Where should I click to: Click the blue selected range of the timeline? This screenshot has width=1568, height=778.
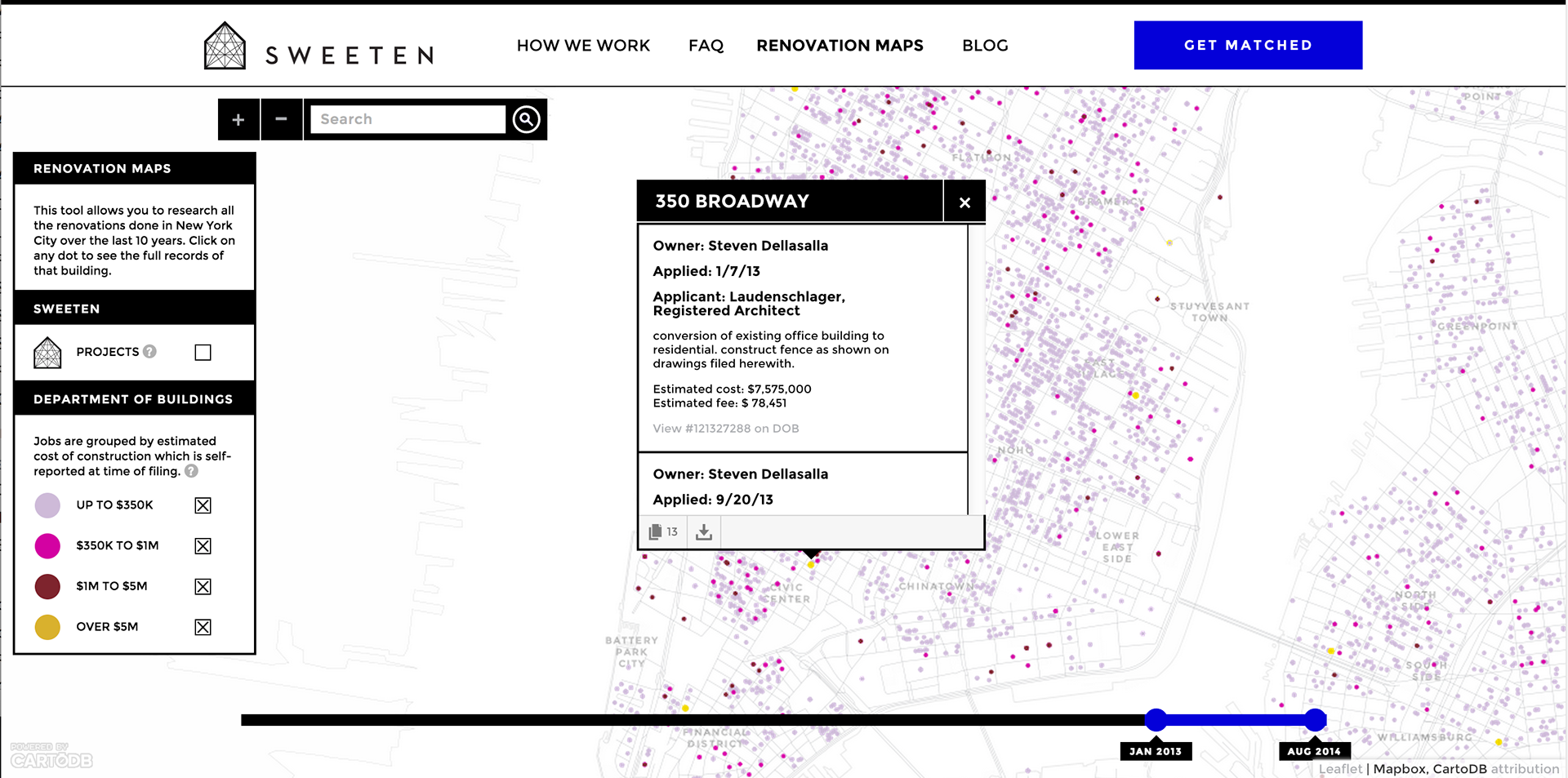click(1235, 720)
